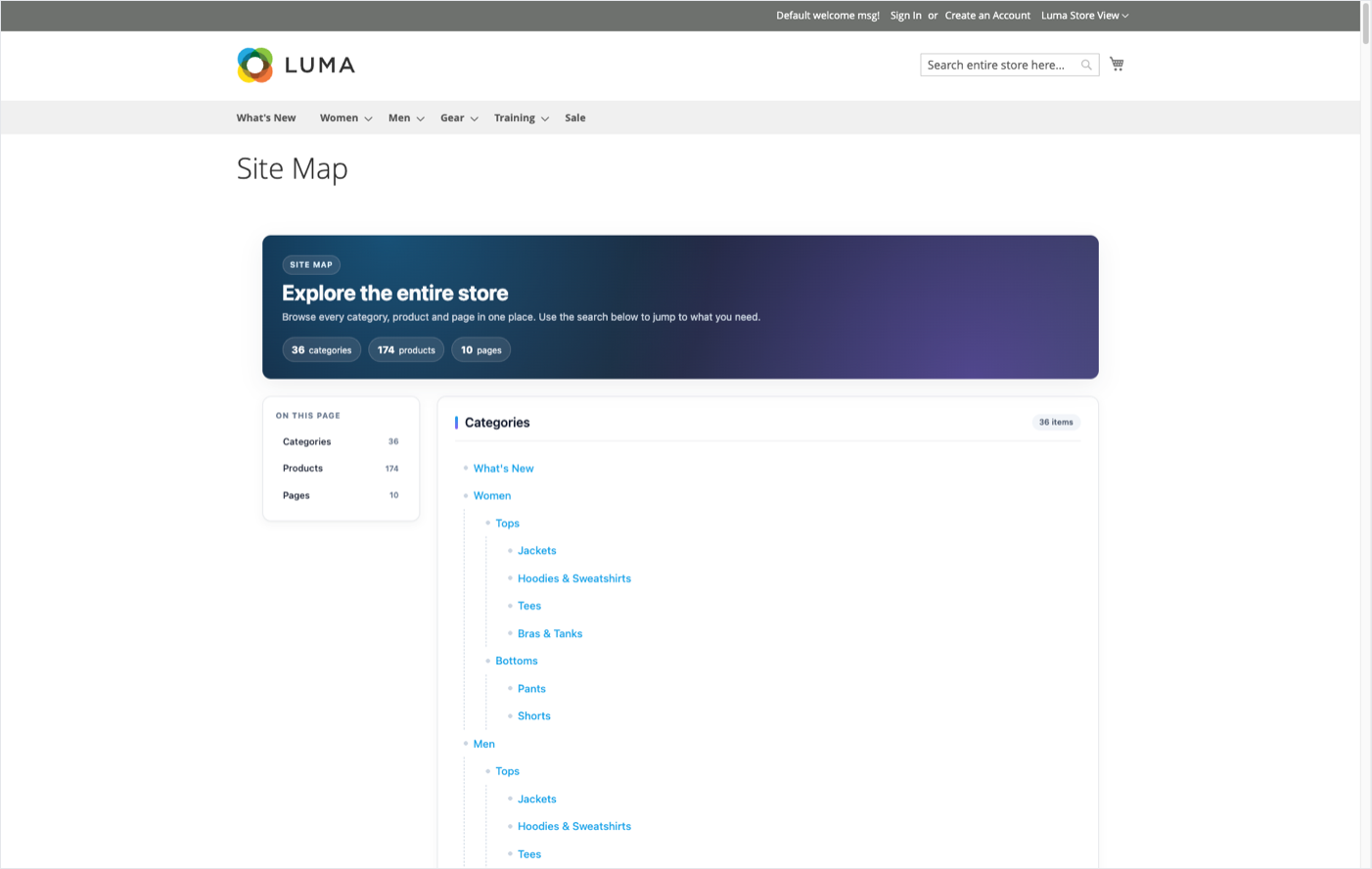1372x869 pixels.
Task: Click the '36 items' counter on Categories panel
Action: (1055, 422)
